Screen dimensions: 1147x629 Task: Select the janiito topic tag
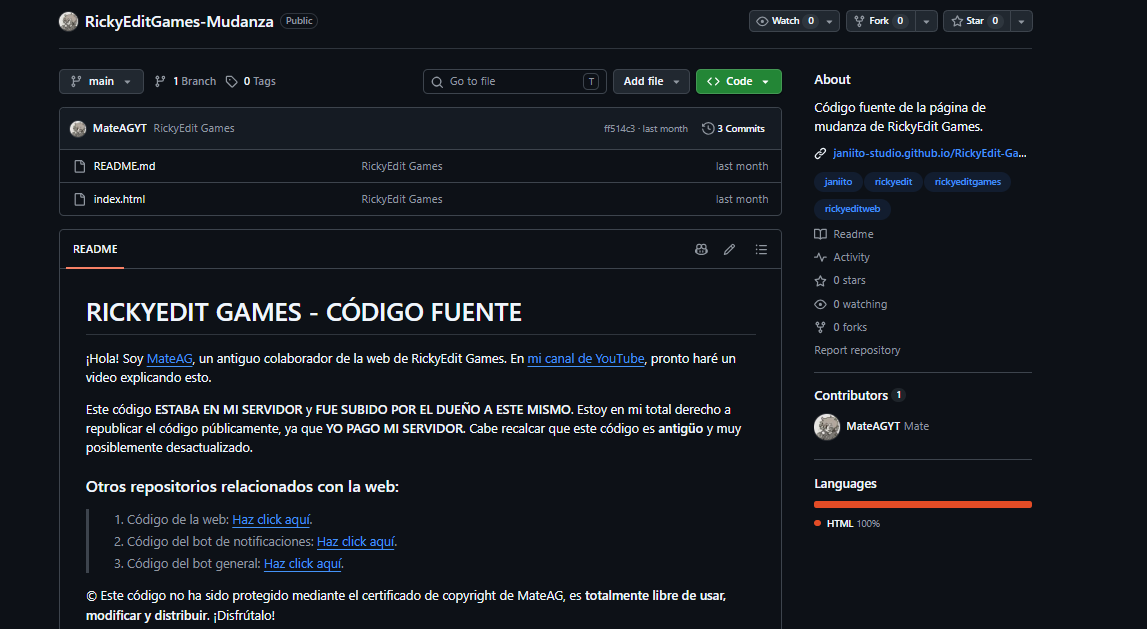pyautogui.click(x=838, y=182)
